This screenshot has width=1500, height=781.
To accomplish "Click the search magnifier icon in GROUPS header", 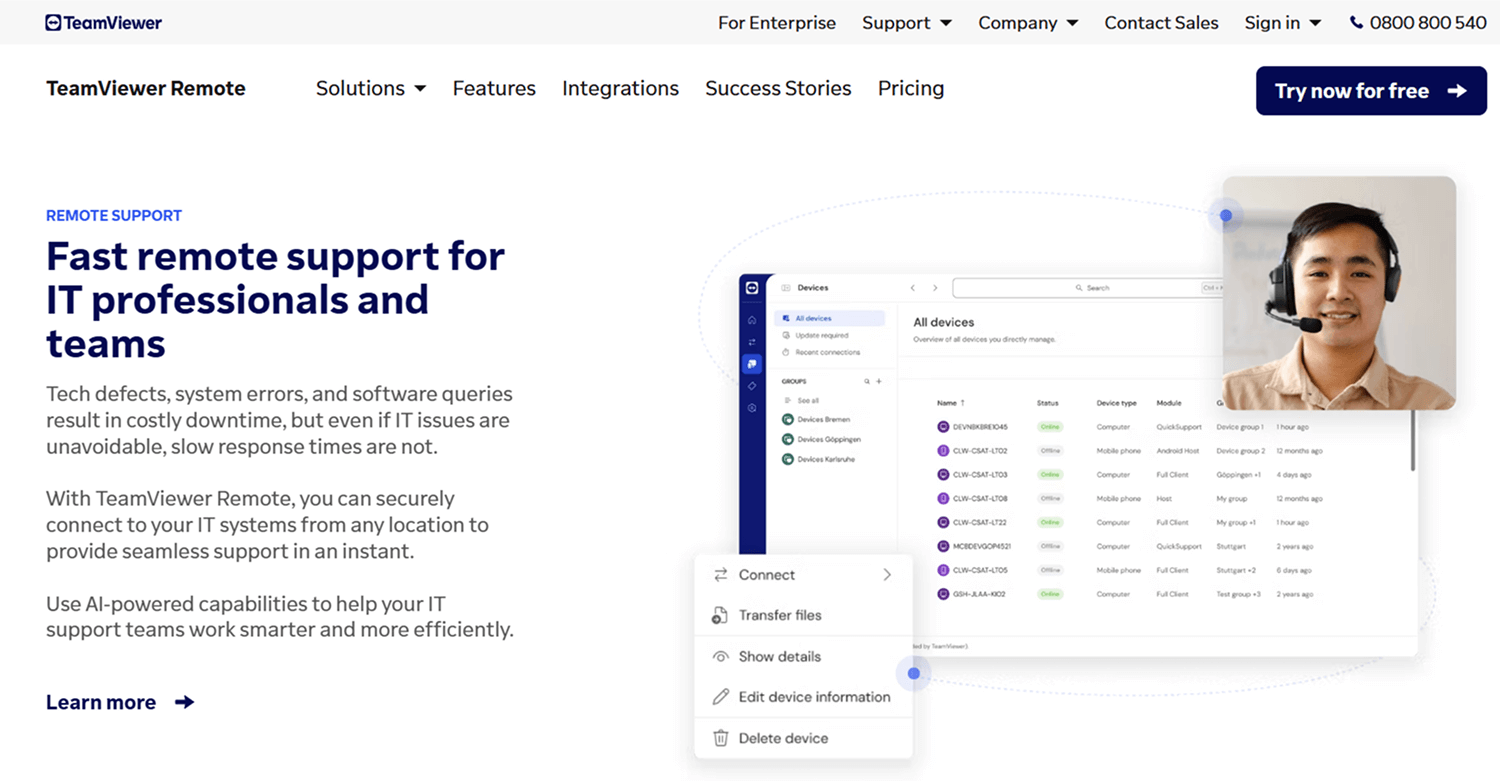I will click(x=867, y=381).
